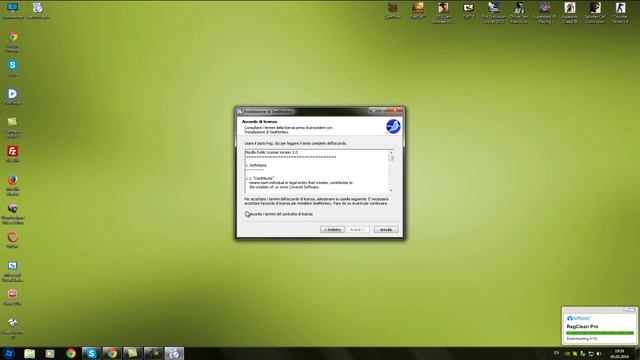Open the Superstars V8 Racing desktop shortcut
The width and height of the screenshot is (640, 360).
coord(544,12)
